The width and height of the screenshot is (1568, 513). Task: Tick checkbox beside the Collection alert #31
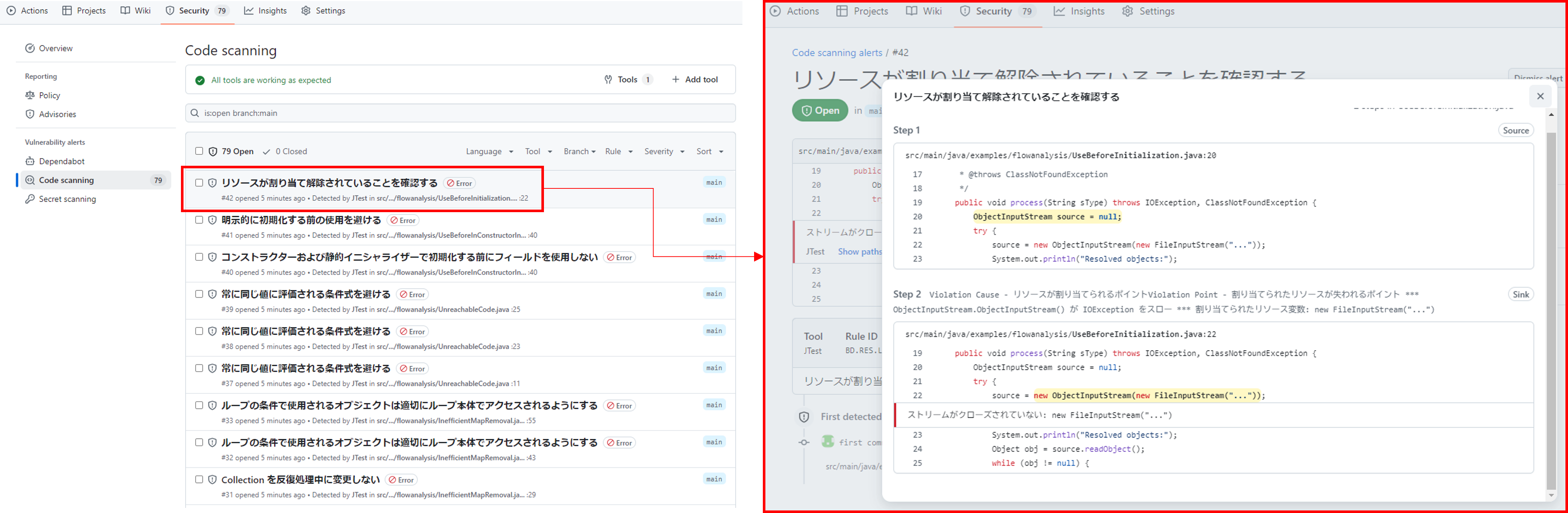tap(199, 479)
